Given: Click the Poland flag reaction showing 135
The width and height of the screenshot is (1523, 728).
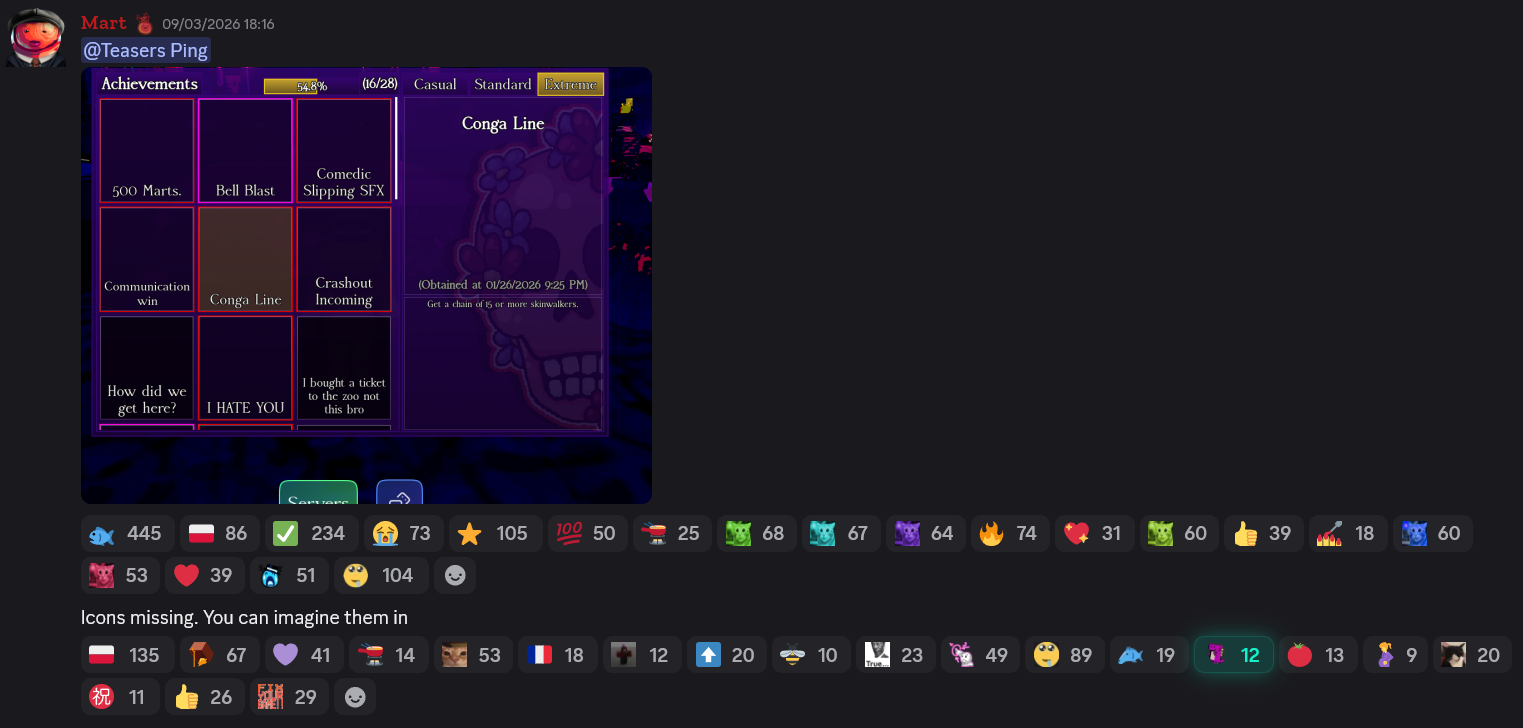Looking at the screenshot, I should click(127, 655).
